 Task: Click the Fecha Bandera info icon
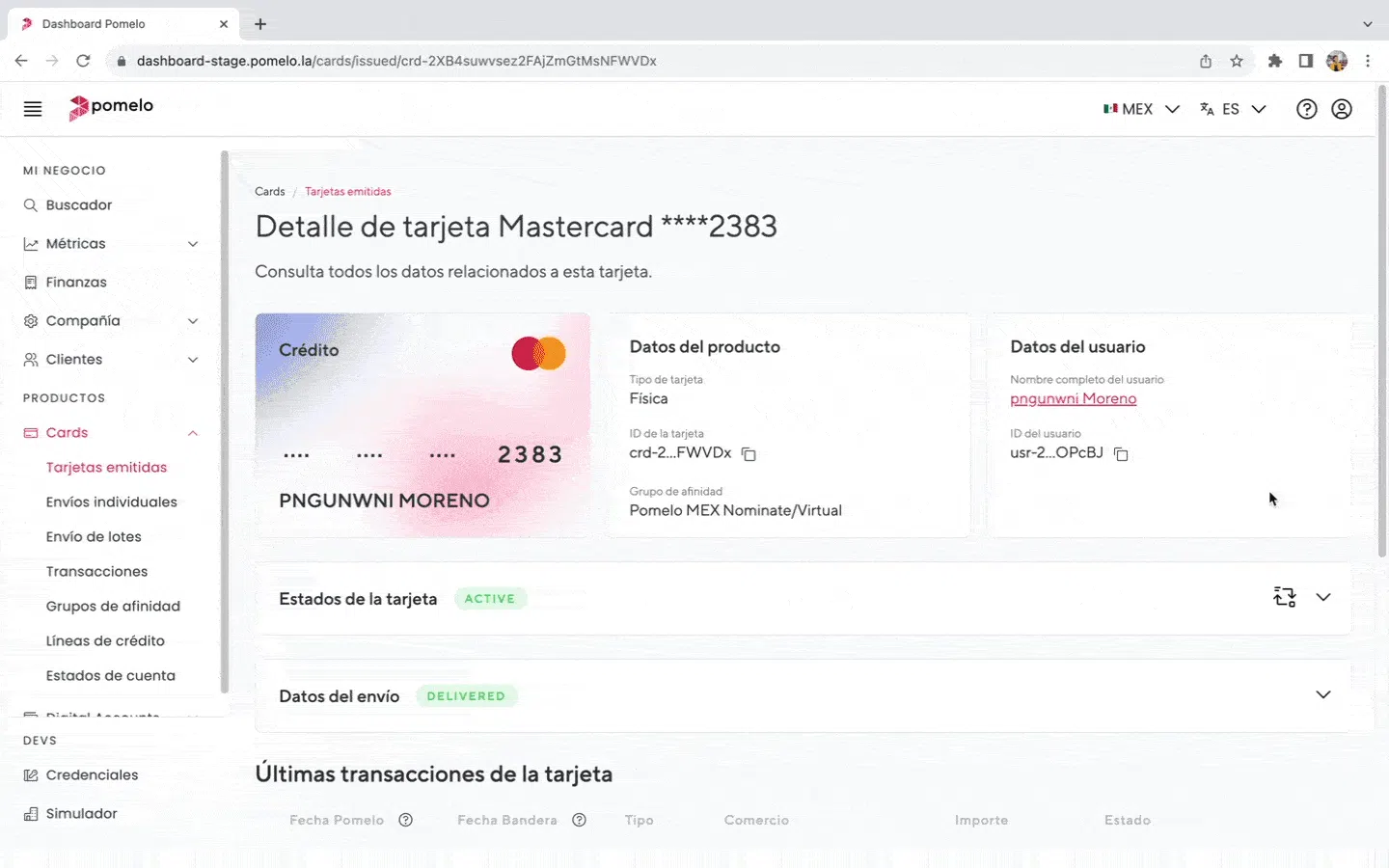(x=579, y=820)
